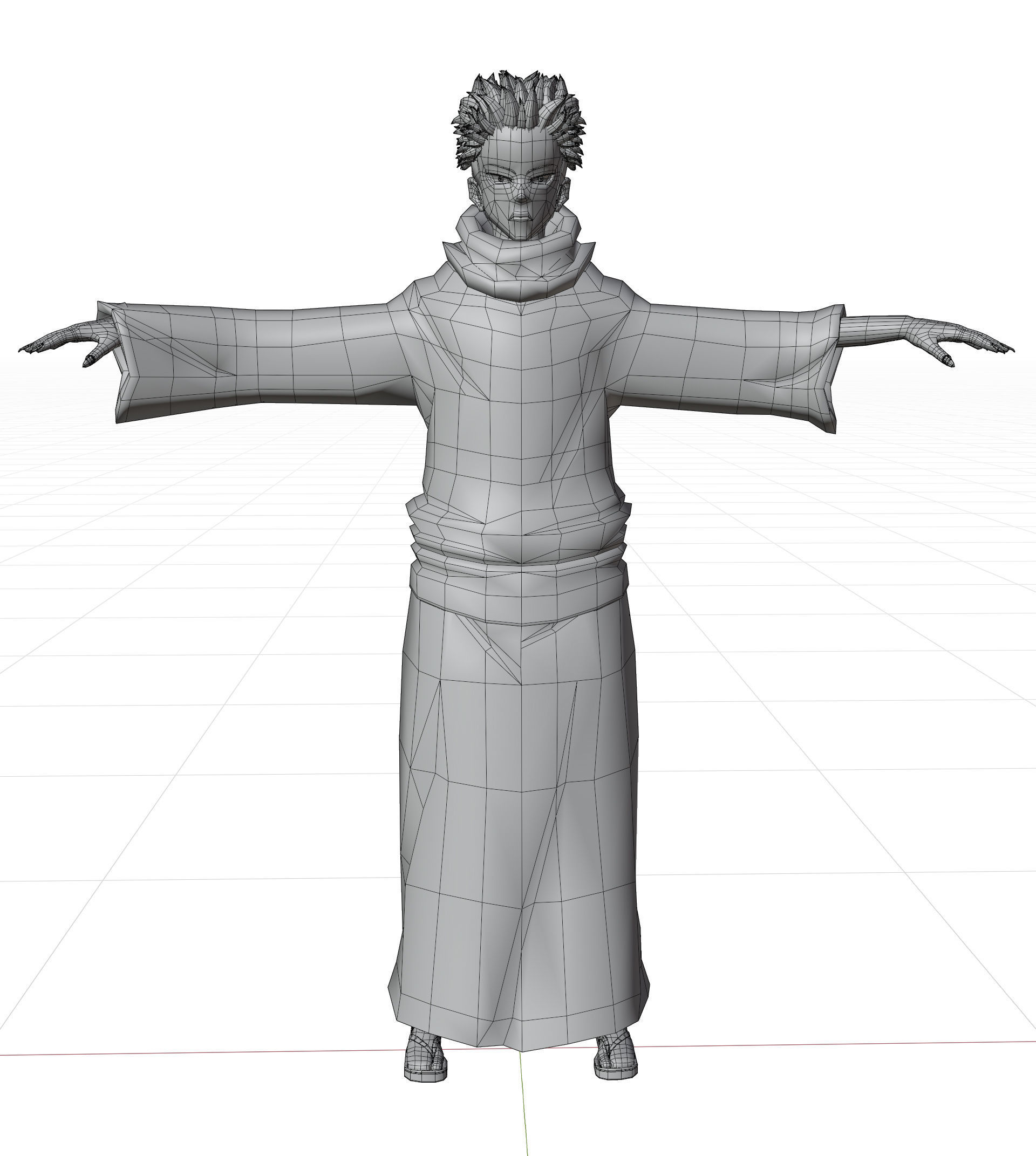Select the character's spiky hair mesh
1036x1156 pixels.
(x=519, y=108)
